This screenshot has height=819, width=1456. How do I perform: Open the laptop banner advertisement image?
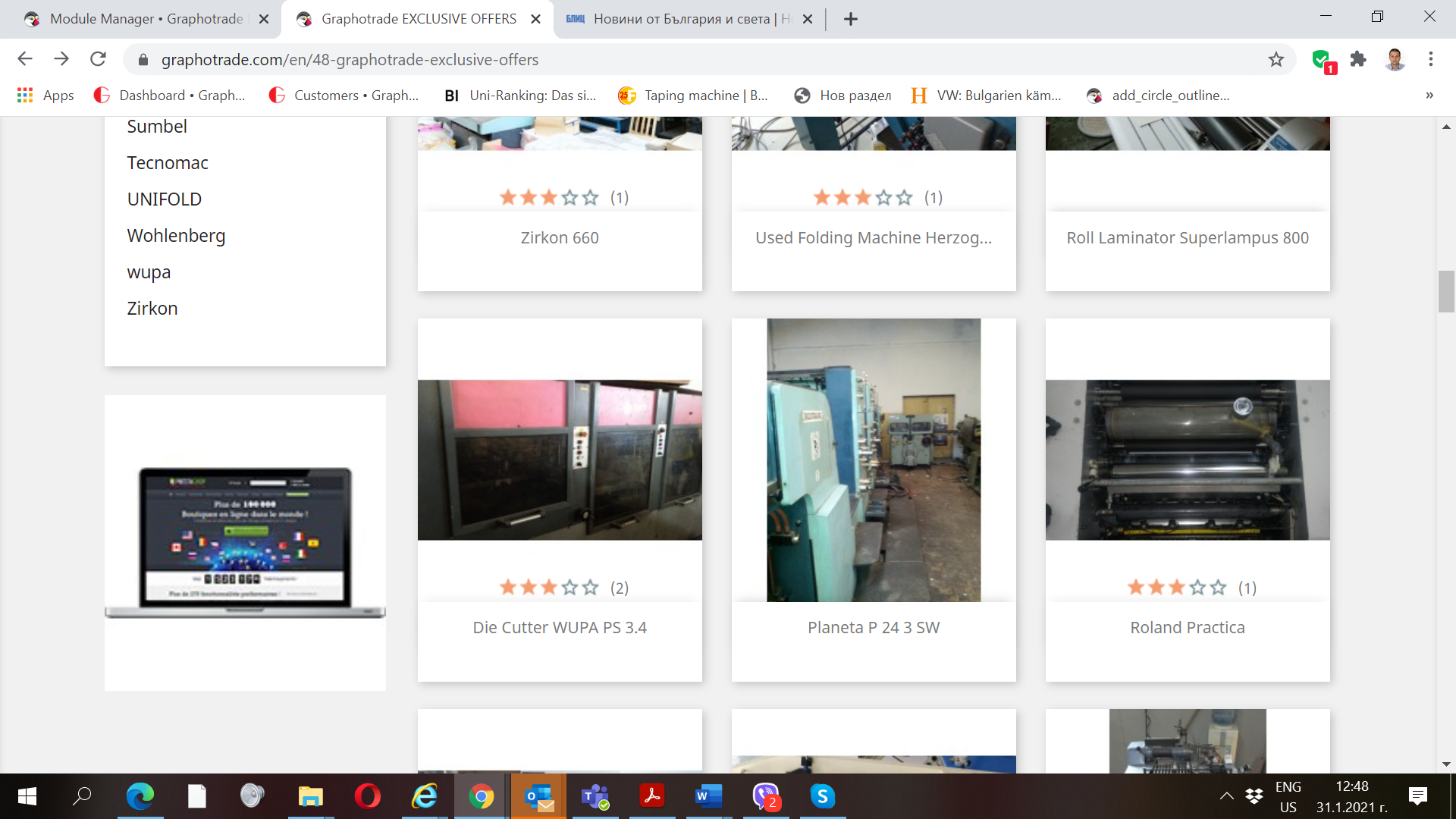point(245,543)
